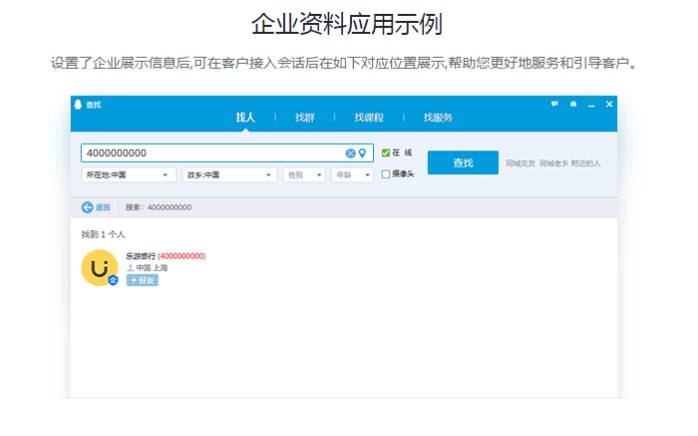Click the back arrow icon labeled 返回
Screen dimensions: 698x436
click(87, 207)
